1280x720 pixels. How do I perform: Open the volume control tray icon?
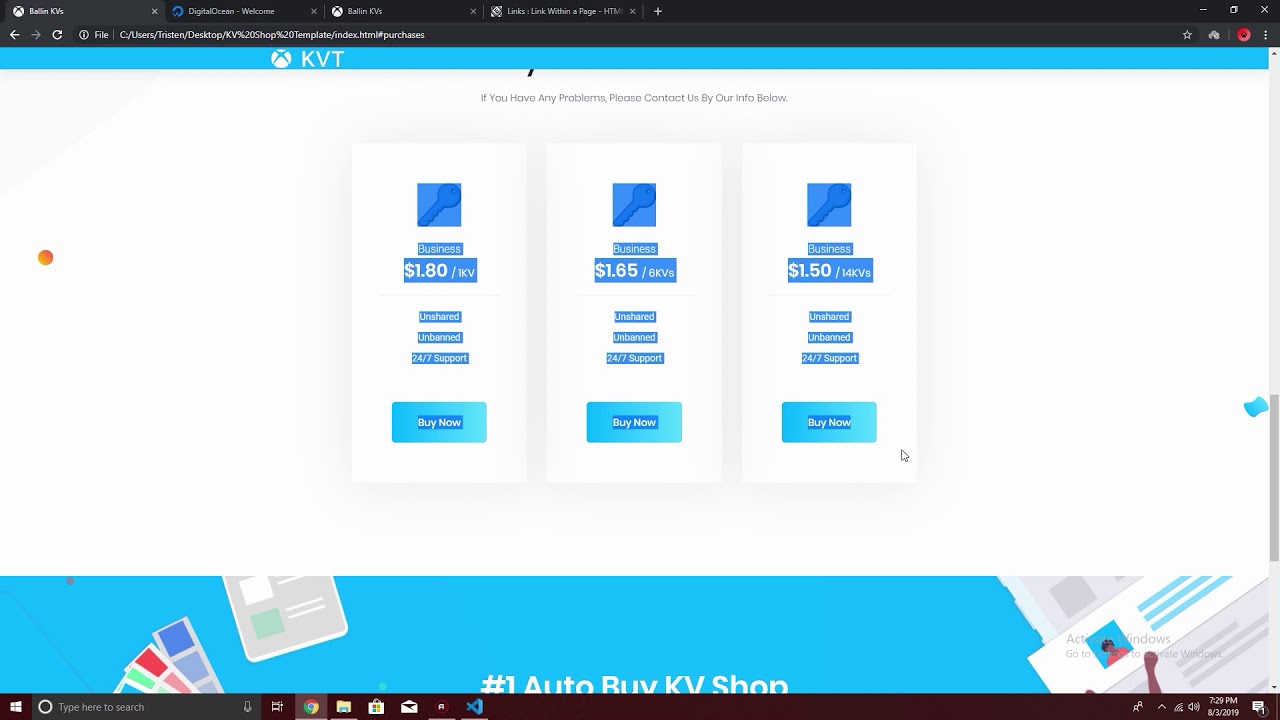click(x=1194, y=707)
